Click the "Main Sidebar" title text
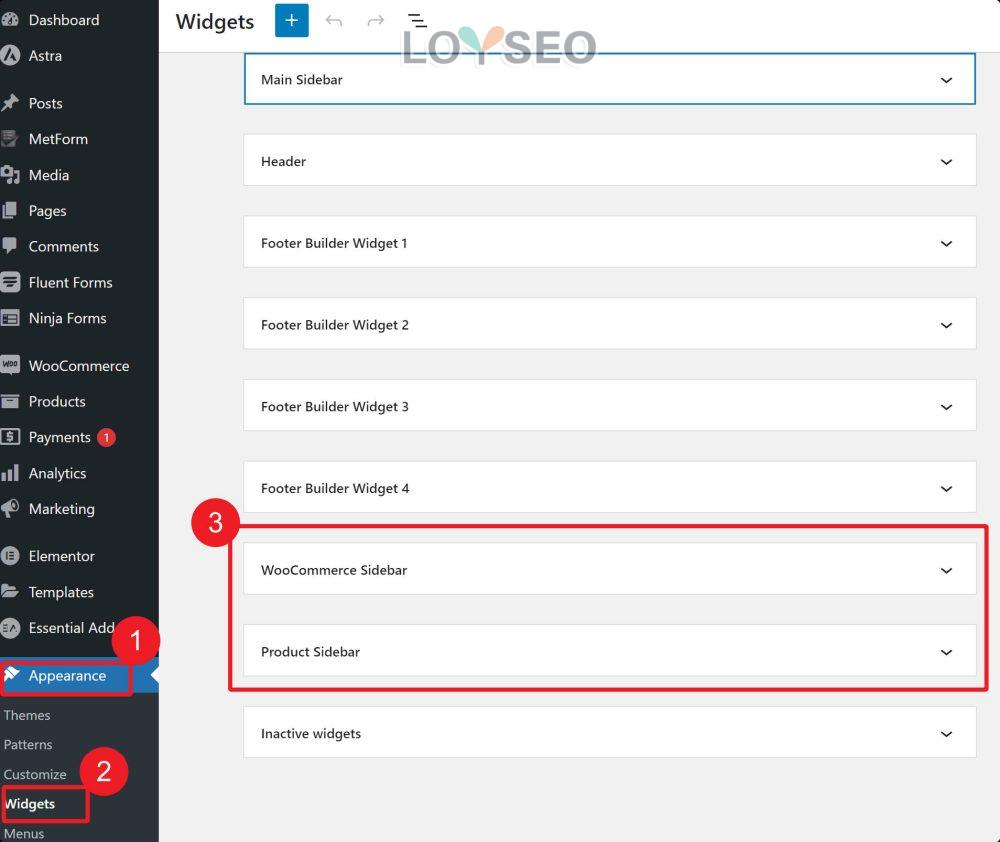1000x842 pixels. [x=302, y=80]
